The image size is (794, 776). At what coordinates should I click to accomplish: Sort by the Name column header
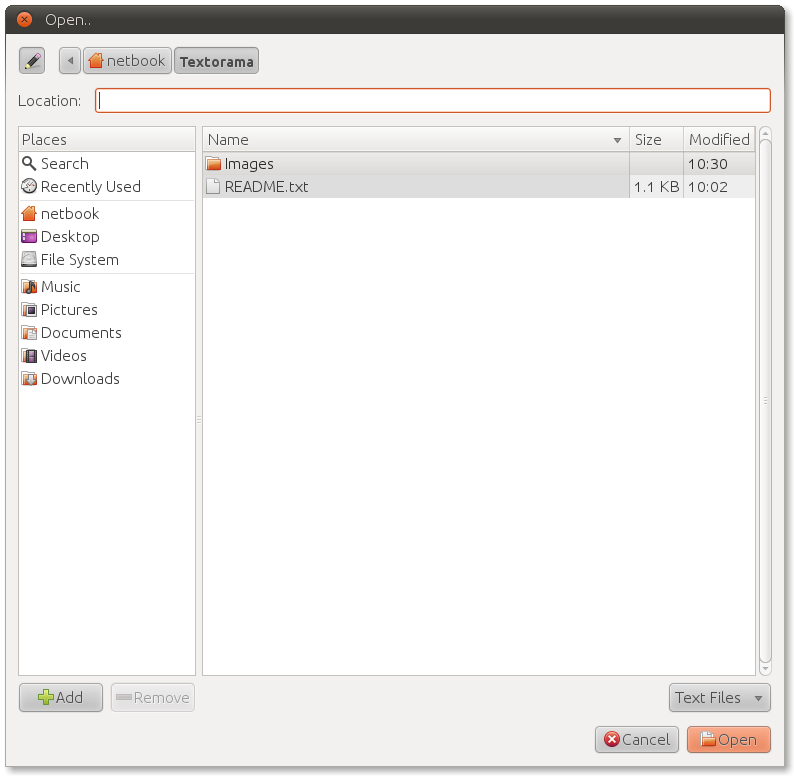coord(416,139)
